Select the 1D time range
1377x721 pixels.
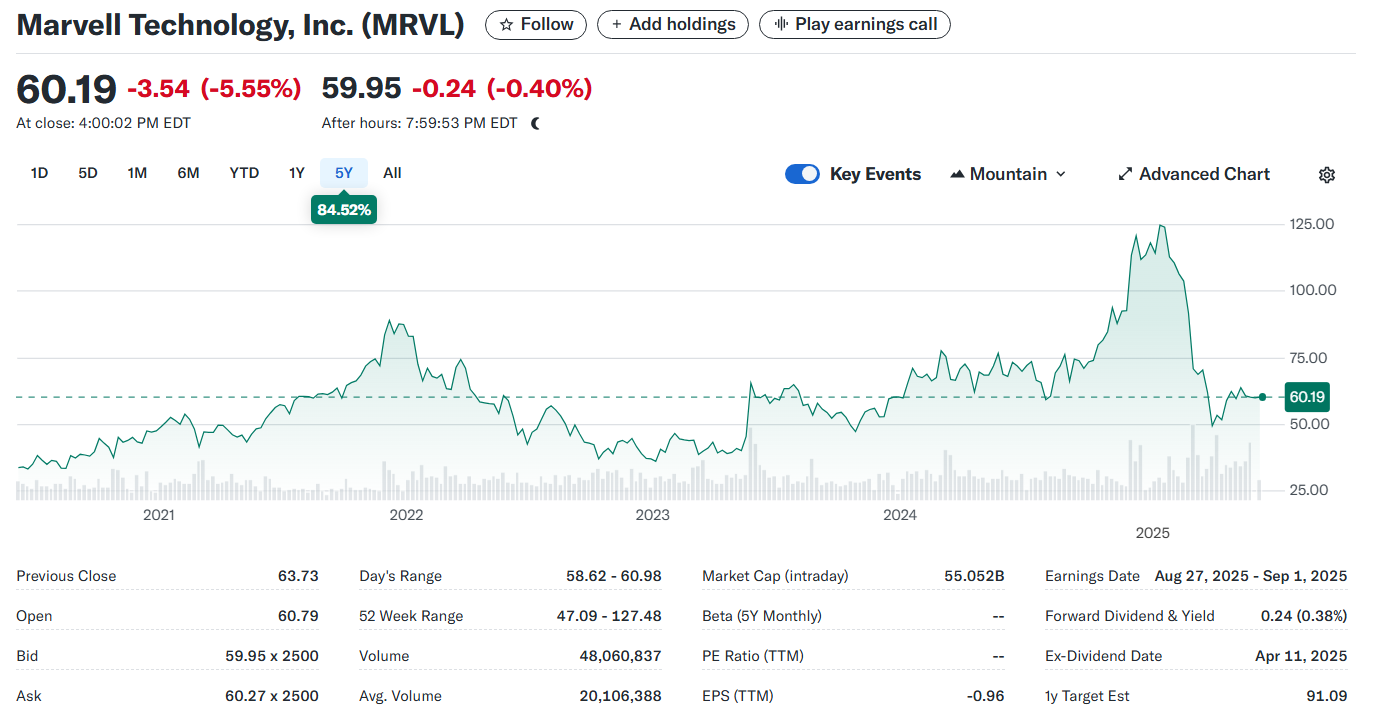point(39,173)
